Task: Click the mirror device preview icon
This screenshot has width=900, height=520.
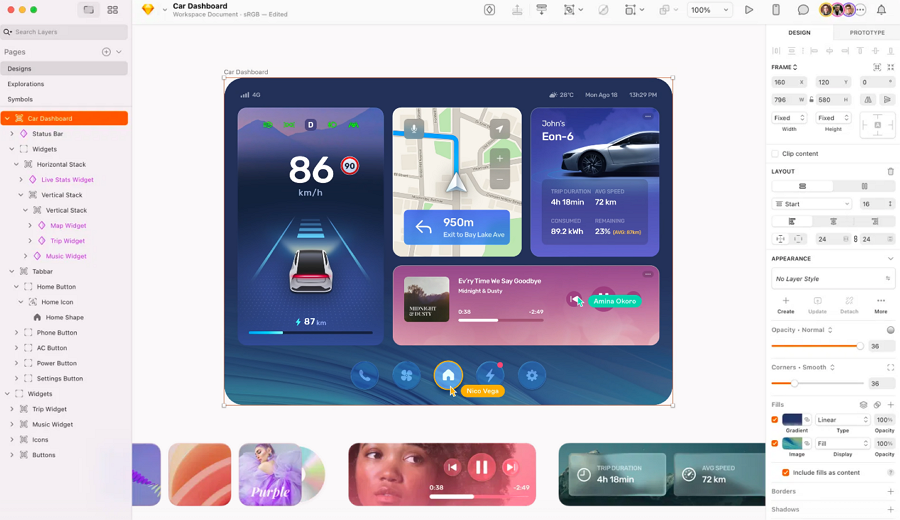Action: coord(776,10)
